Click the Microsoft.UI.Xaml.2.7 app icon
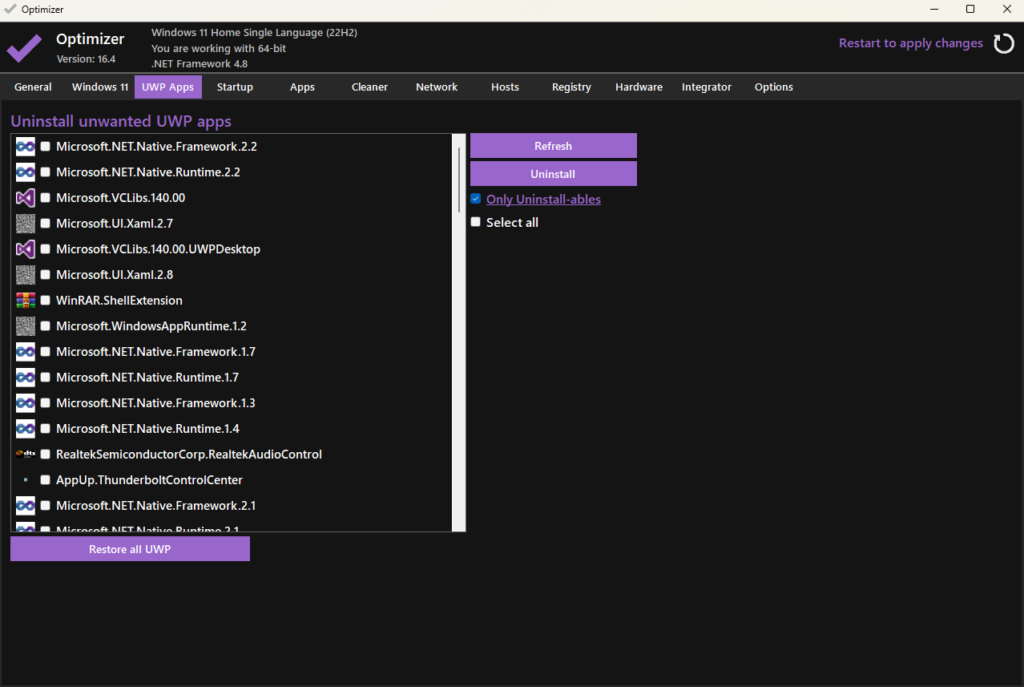 click(26, 224)
